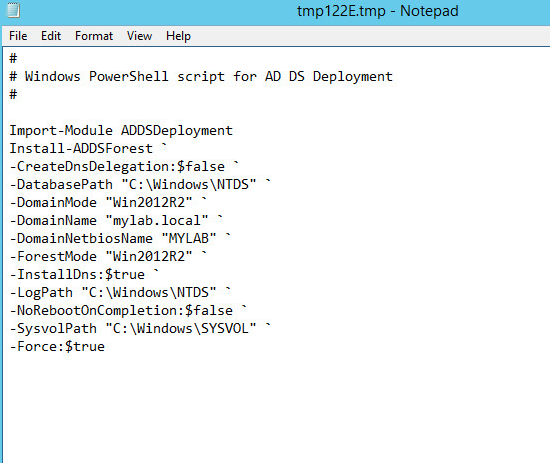550x463 pixels.
Task: Place cursor in the Import-Module ADDSDeployment line
Action: point(121,130)
